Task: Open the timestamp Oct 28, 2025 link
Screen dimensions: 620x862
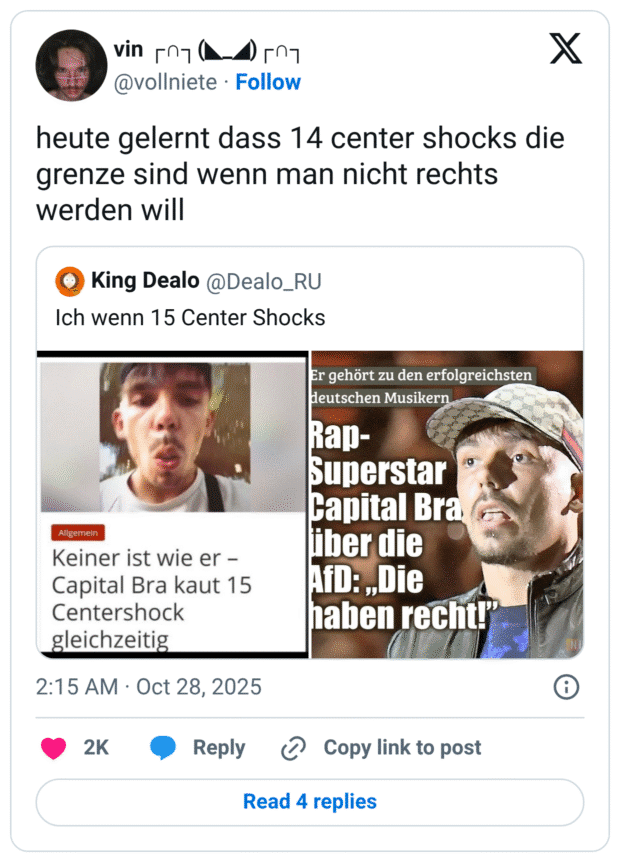Action: click(x=148, y=687)
